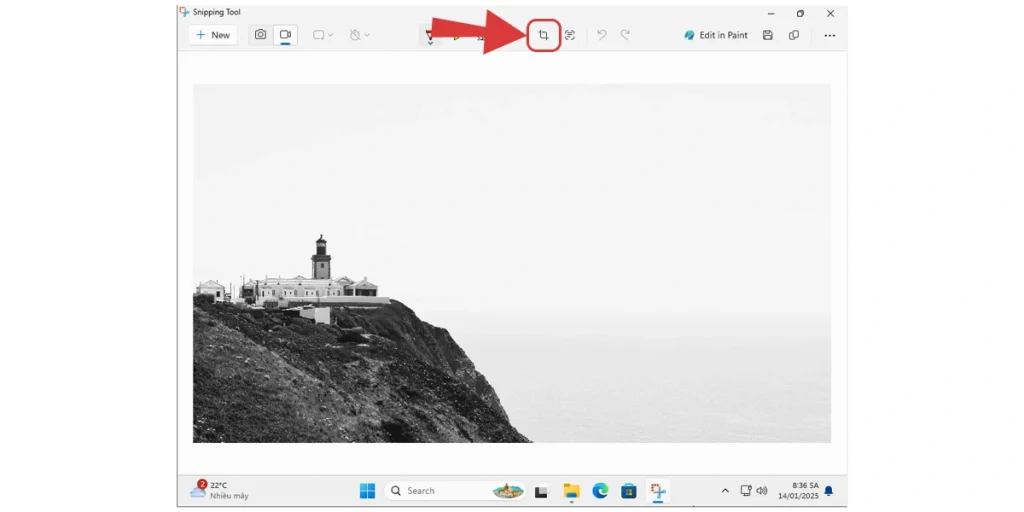The height and width of the screenshot is (512, 1024).
Task: Click the taskbar Search box
Action: [440, 491]
